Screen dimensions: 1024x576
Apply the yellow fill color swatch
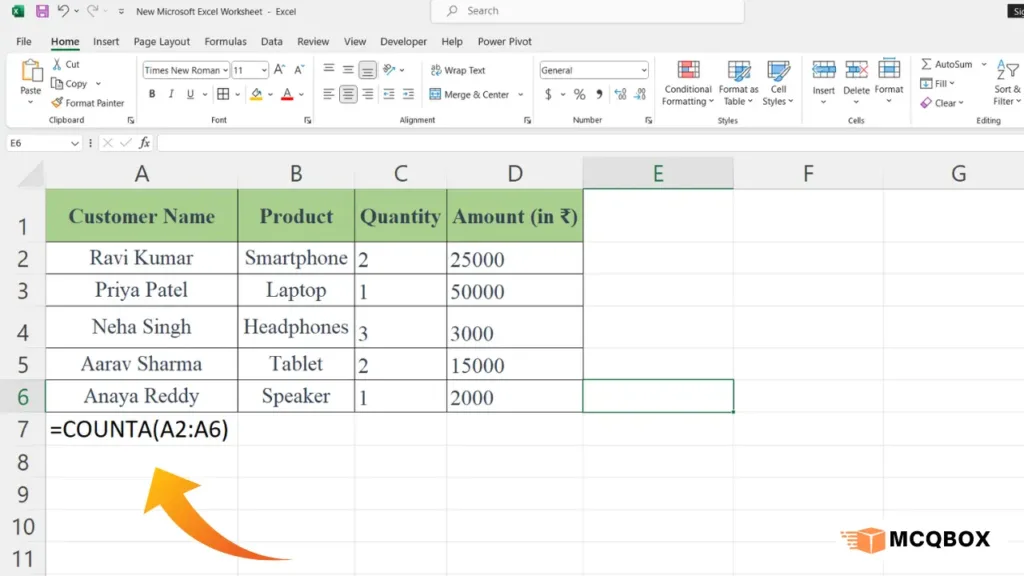(256, 94)
